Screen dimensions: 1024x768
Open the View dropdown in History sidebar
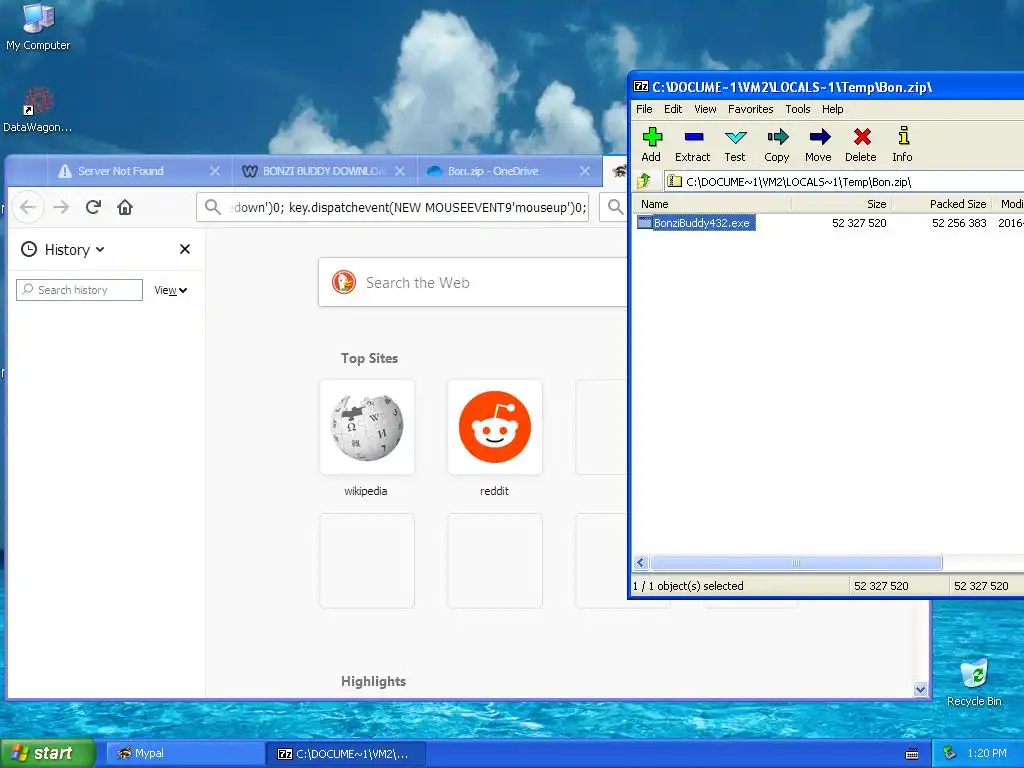pyautogui.click(x=170, y=290)
